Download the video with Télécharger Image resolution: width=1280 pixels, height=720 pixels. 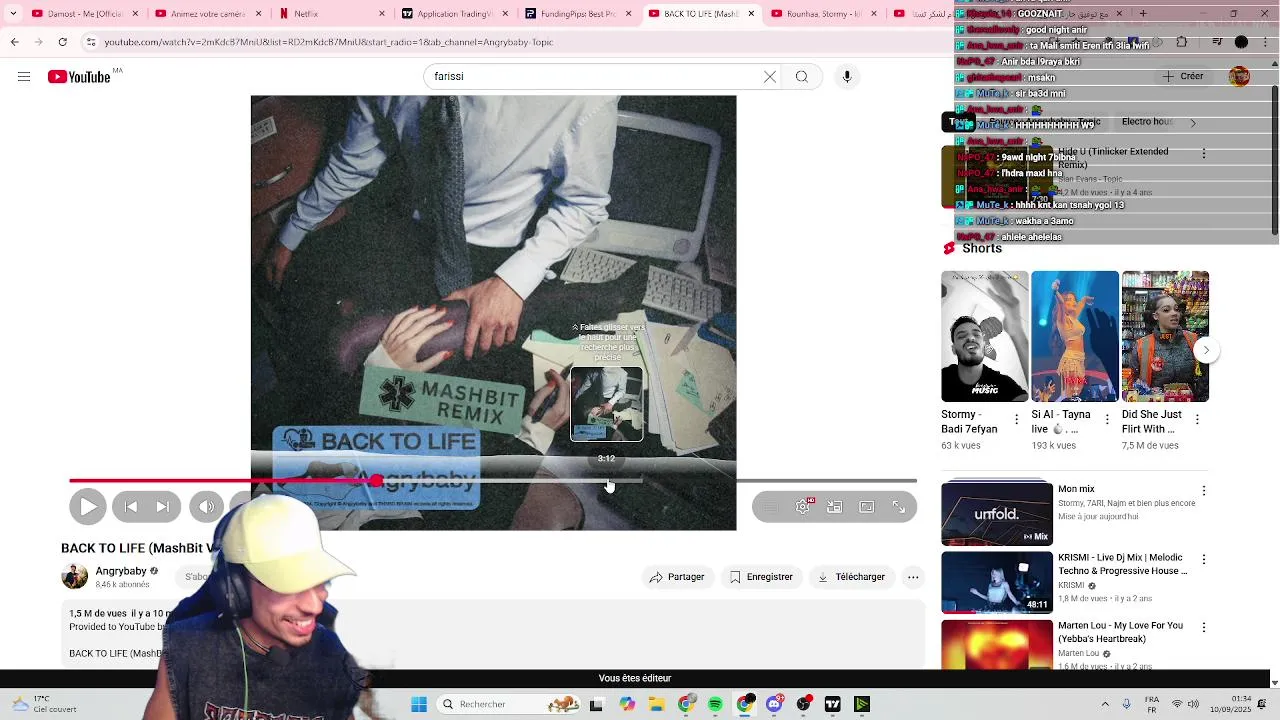tap(851, 577)
